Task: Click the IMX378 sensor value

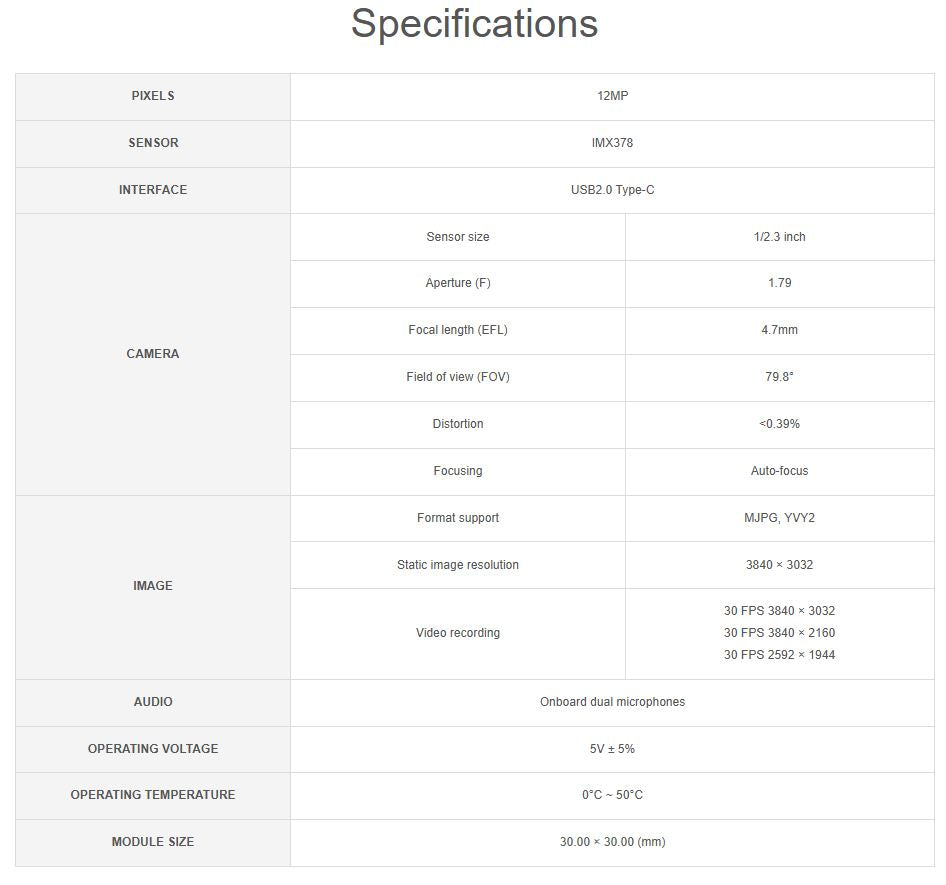Action: pyautogui.click(x=612, y=143)
